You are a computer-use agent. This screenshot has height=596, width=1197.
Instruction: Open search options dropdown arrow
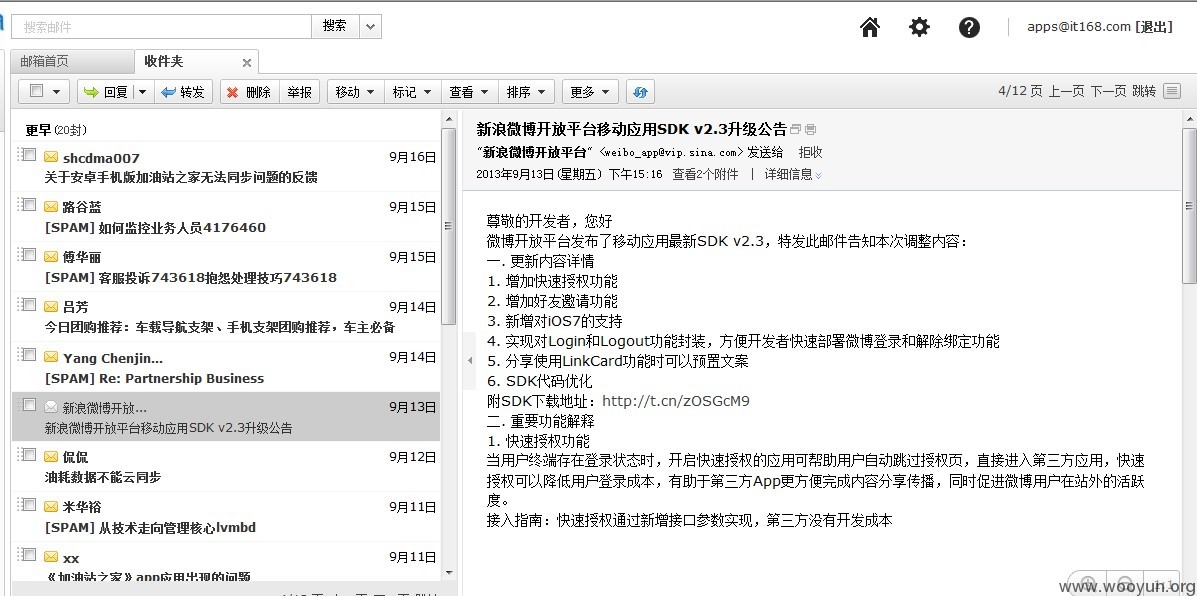(x=370, y=27)
